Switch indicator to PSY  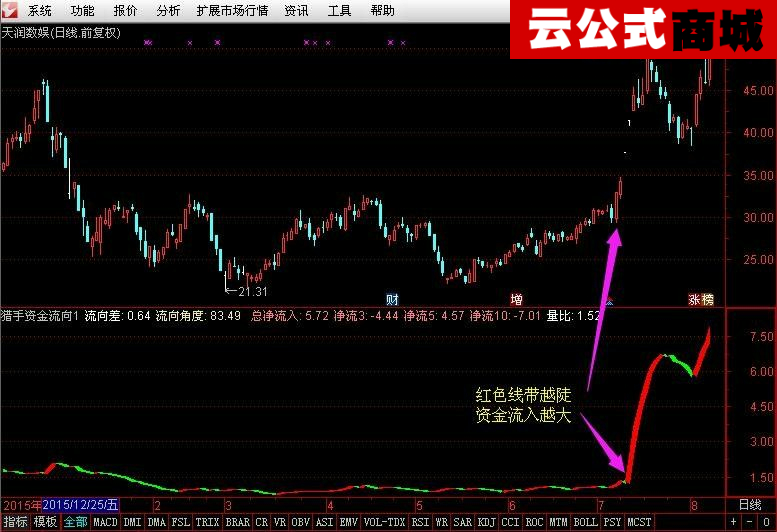pos(612,522)
